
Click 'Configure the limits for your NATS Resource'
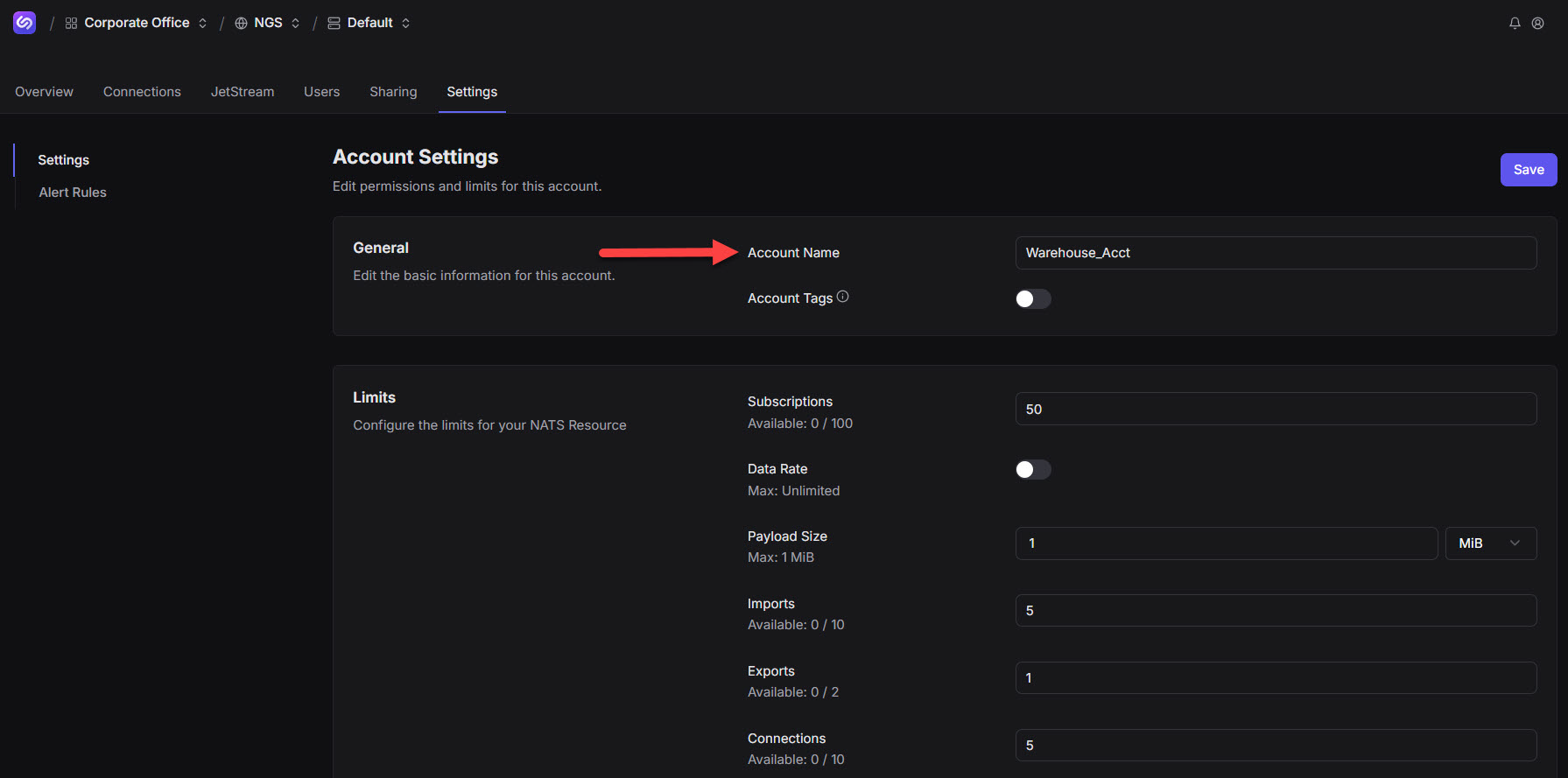click(489, 425)
